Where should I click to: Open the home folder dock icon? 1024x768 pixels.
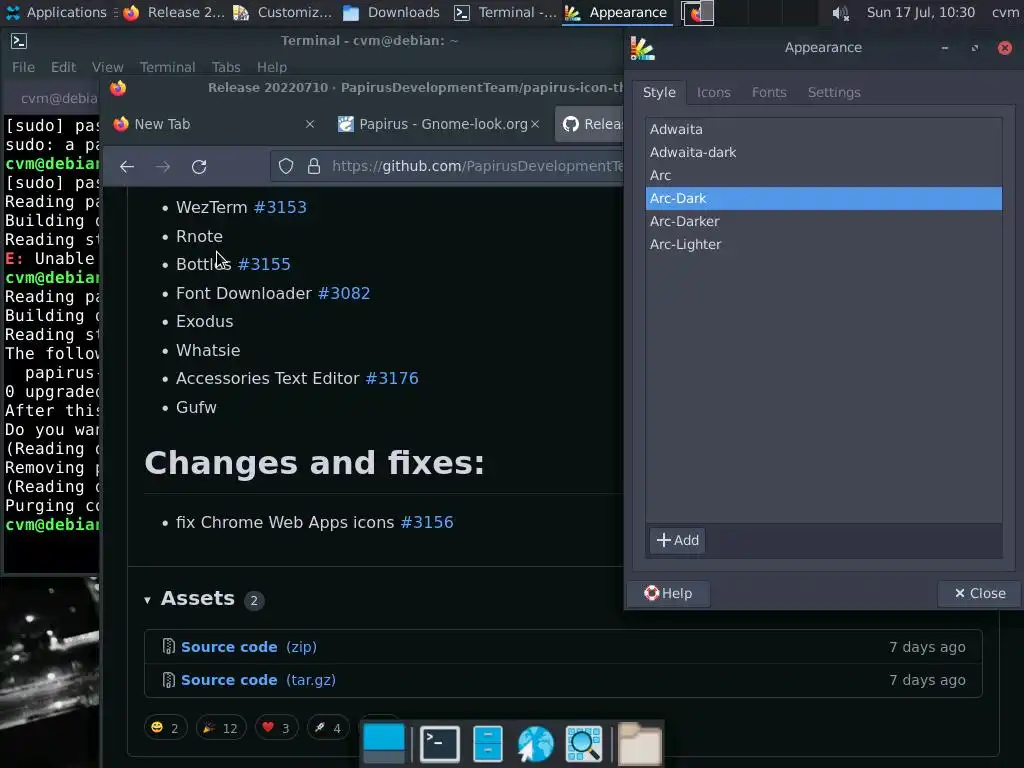(x=640, y=744)
